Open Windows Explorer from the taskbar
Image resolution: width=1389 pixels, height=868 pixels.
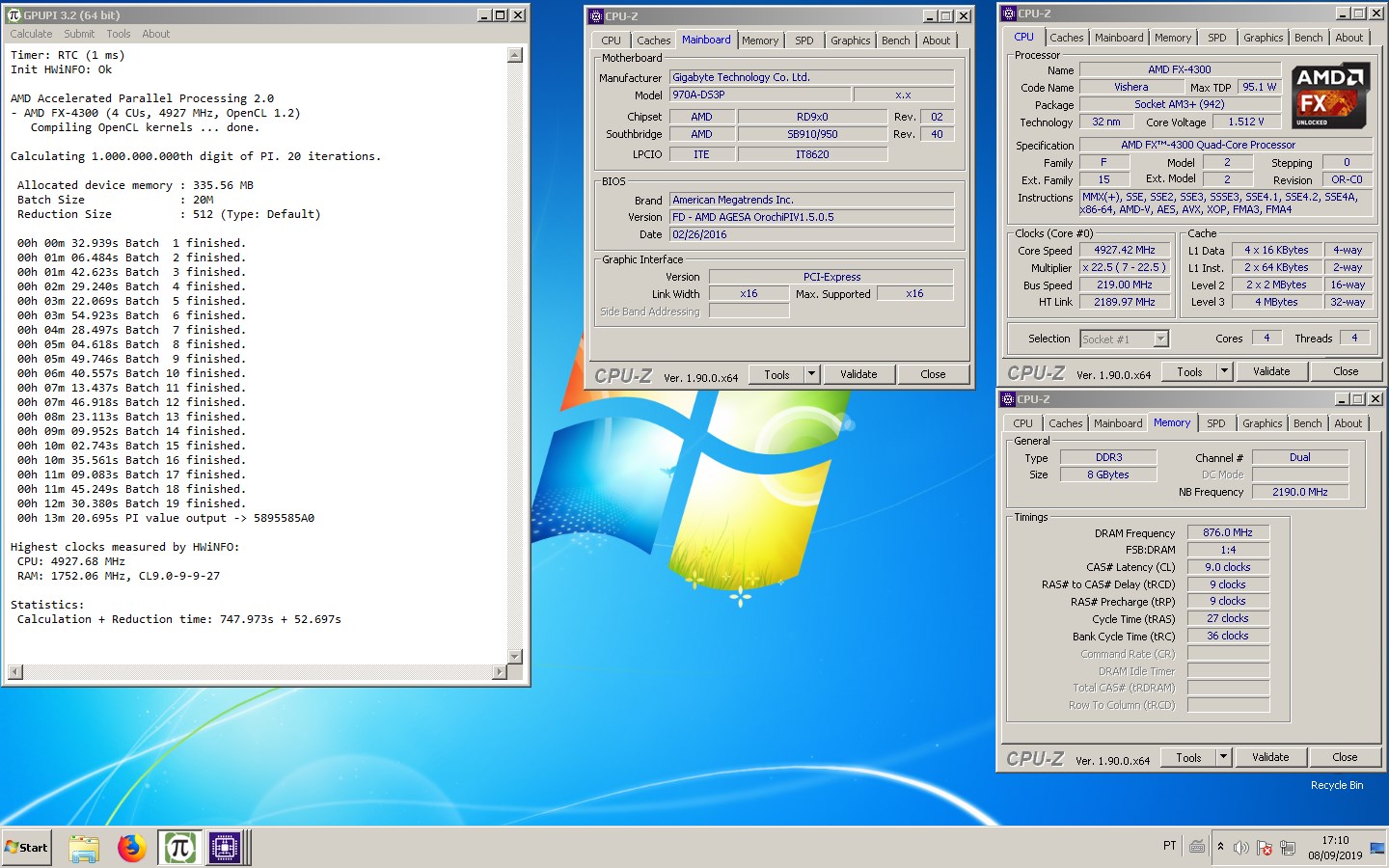[84, 848]
